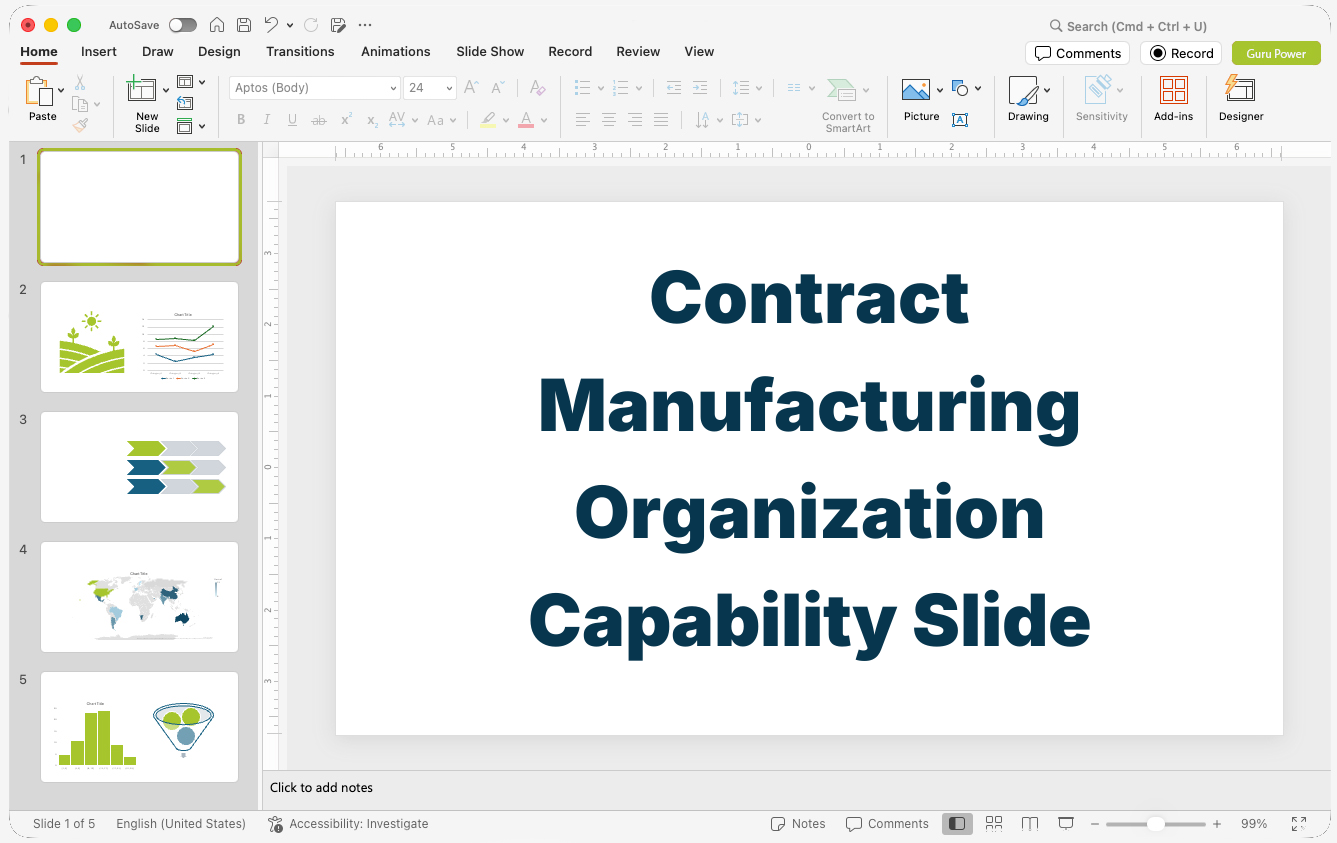Open the Insert tab
The width and height of the screenshot is (1337, 843).
pos(99,51)
